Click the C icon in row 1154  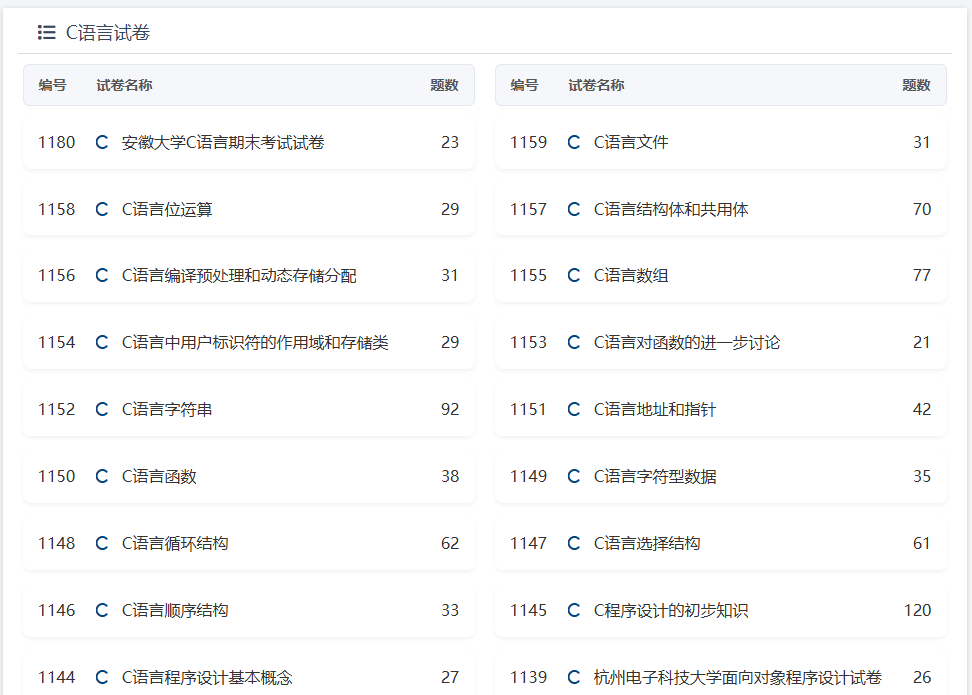(x=102, y=342)
